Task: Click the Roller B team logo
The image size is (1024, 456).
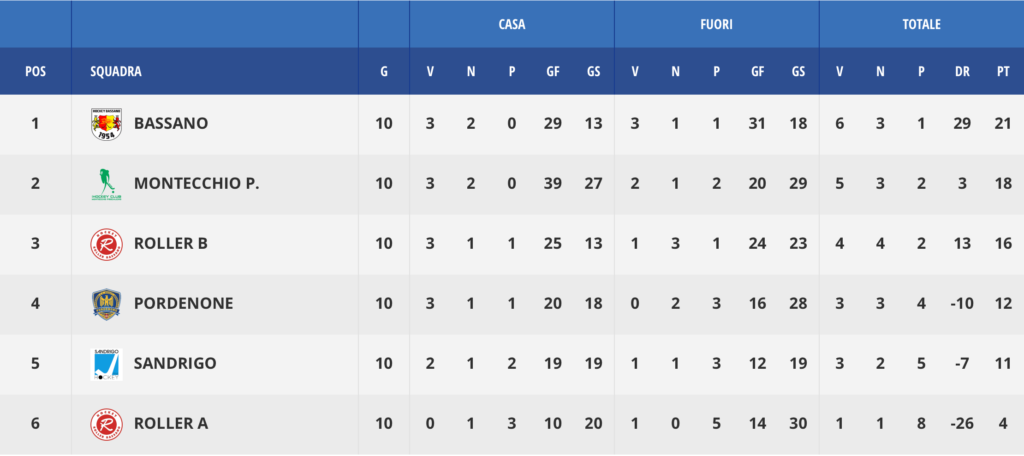Action: tap(106, 244)
